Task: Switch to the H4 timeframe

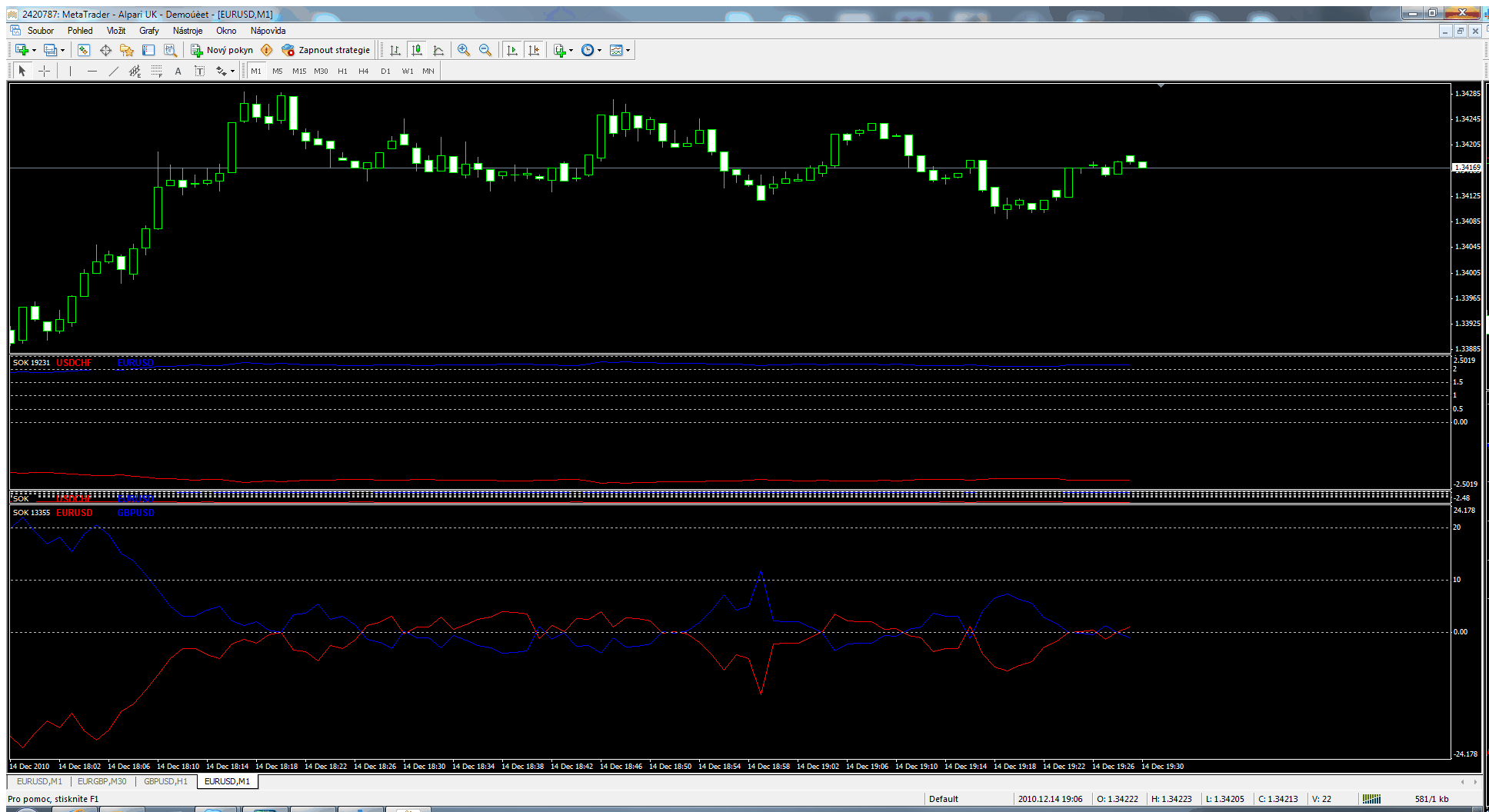Action: coord(364,71)
